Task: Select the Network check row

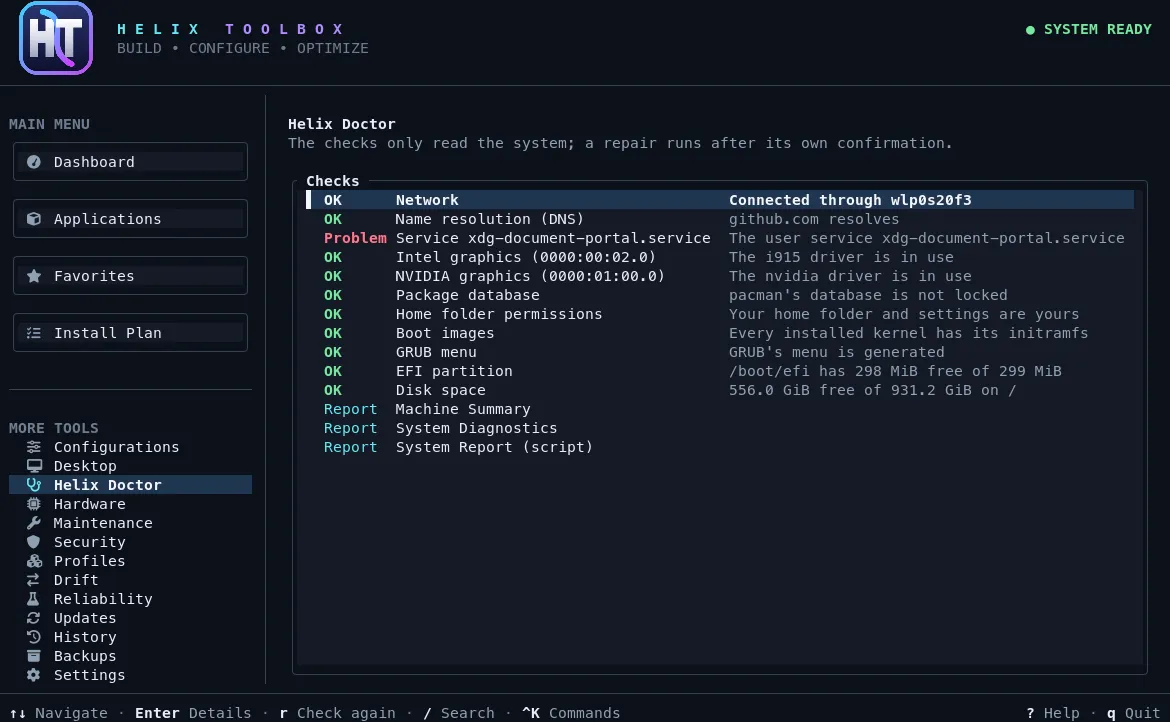Action: pos(720,200)
